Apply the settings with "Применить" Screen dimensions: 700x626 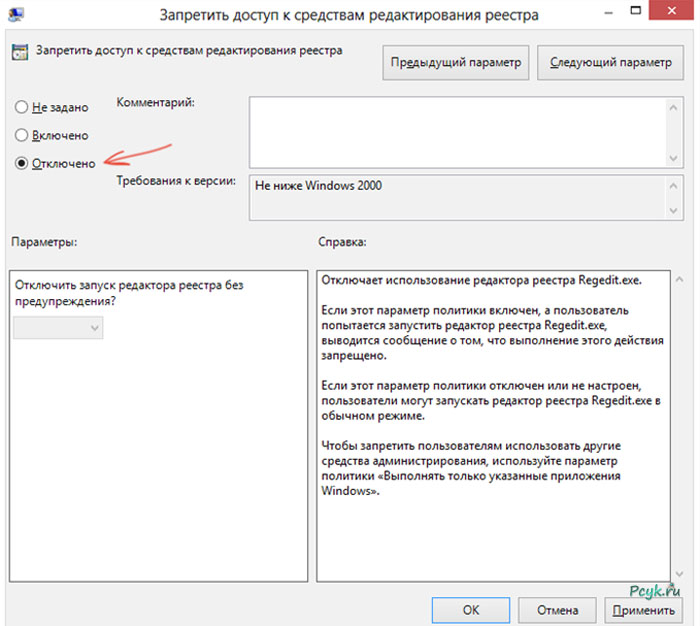pyautogui.click(x=645, y=609)
